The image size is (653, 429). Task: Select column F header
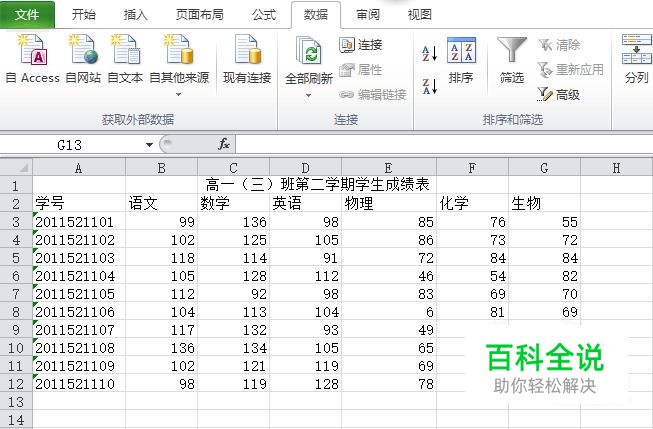tap(472, 168)
